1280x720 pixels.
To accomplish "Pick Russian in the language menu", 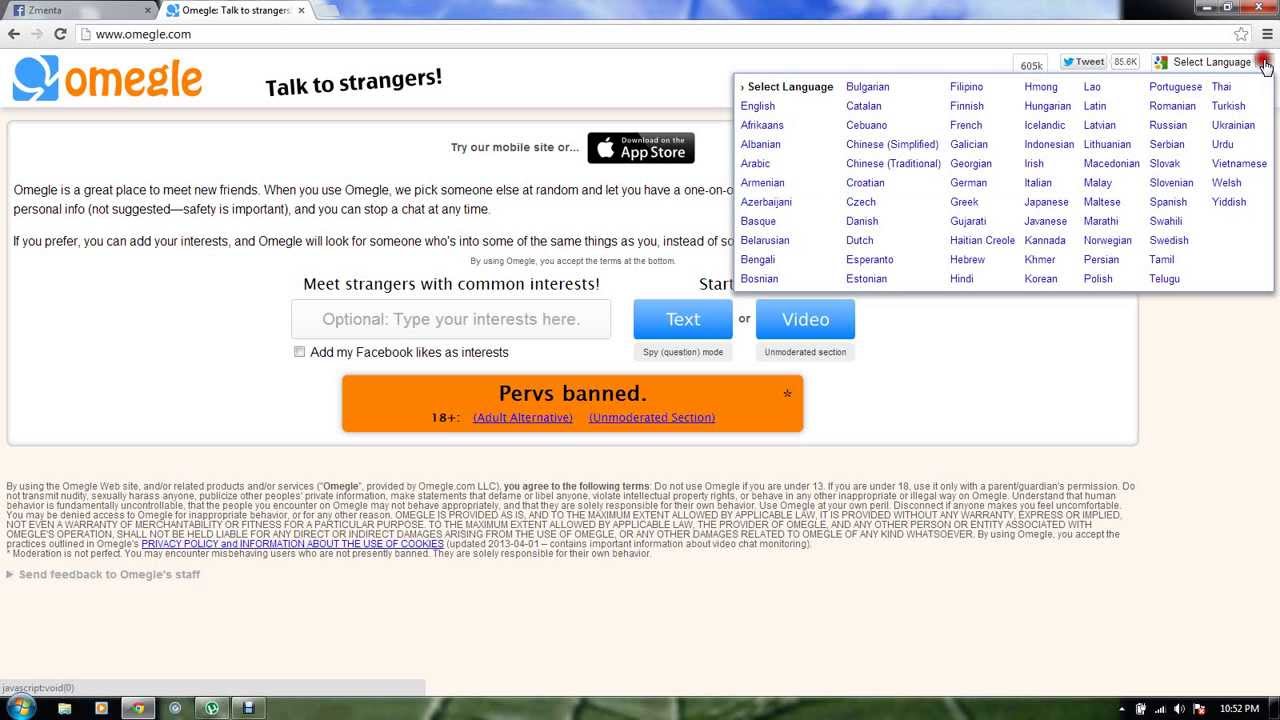I will 1168,125.
